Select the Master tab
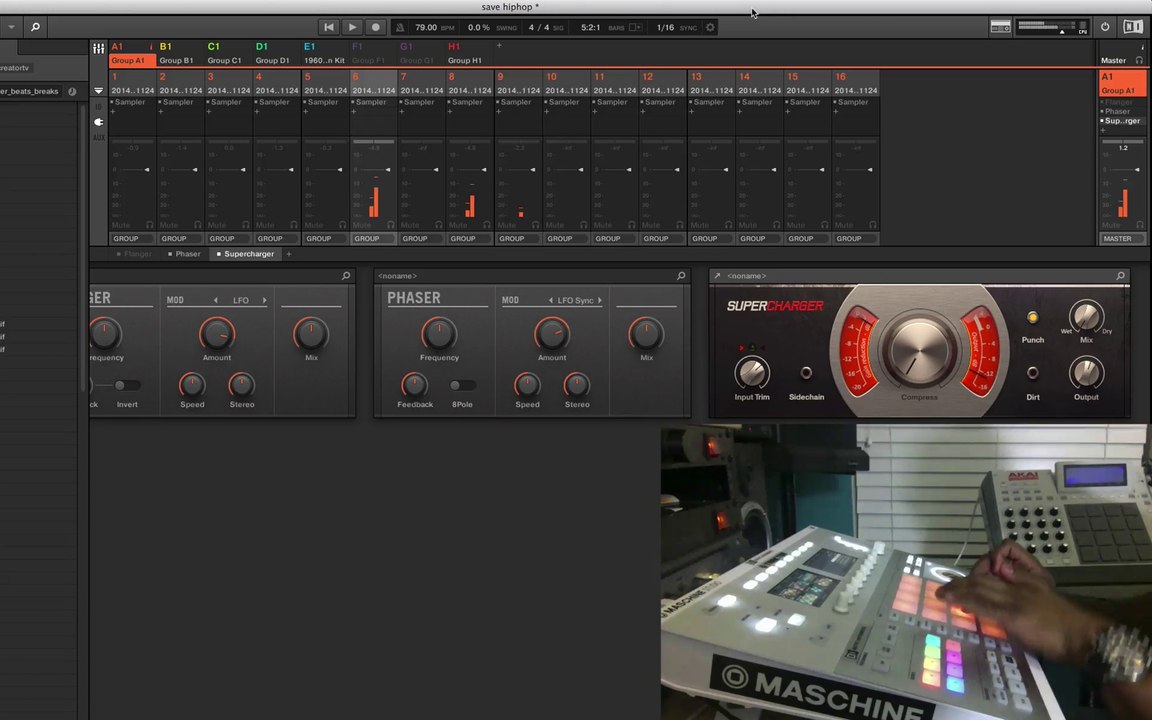The image size is (1152, 720). tap(1113, 60)
